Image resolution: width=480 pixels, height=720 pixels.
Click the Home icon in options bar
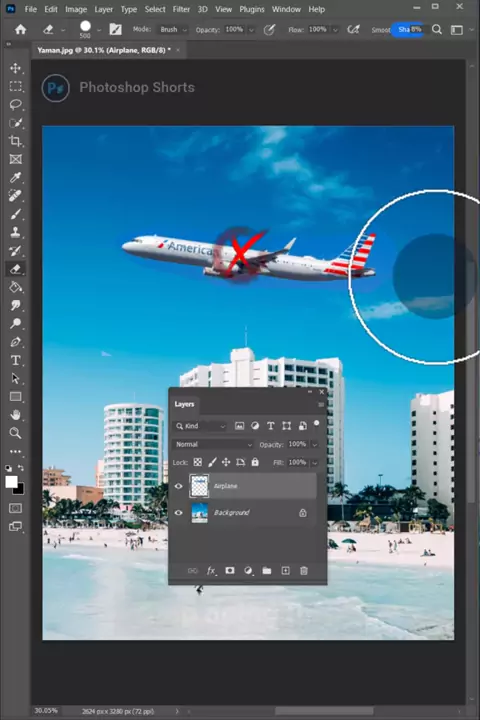(x=21, y=30)
